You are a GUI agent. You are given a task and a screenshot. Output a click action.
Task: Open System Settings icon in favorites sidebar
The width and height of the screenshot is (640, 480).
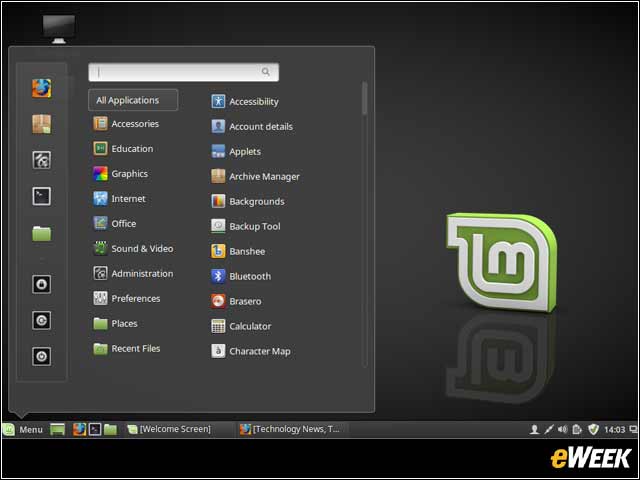pos(42,160)
